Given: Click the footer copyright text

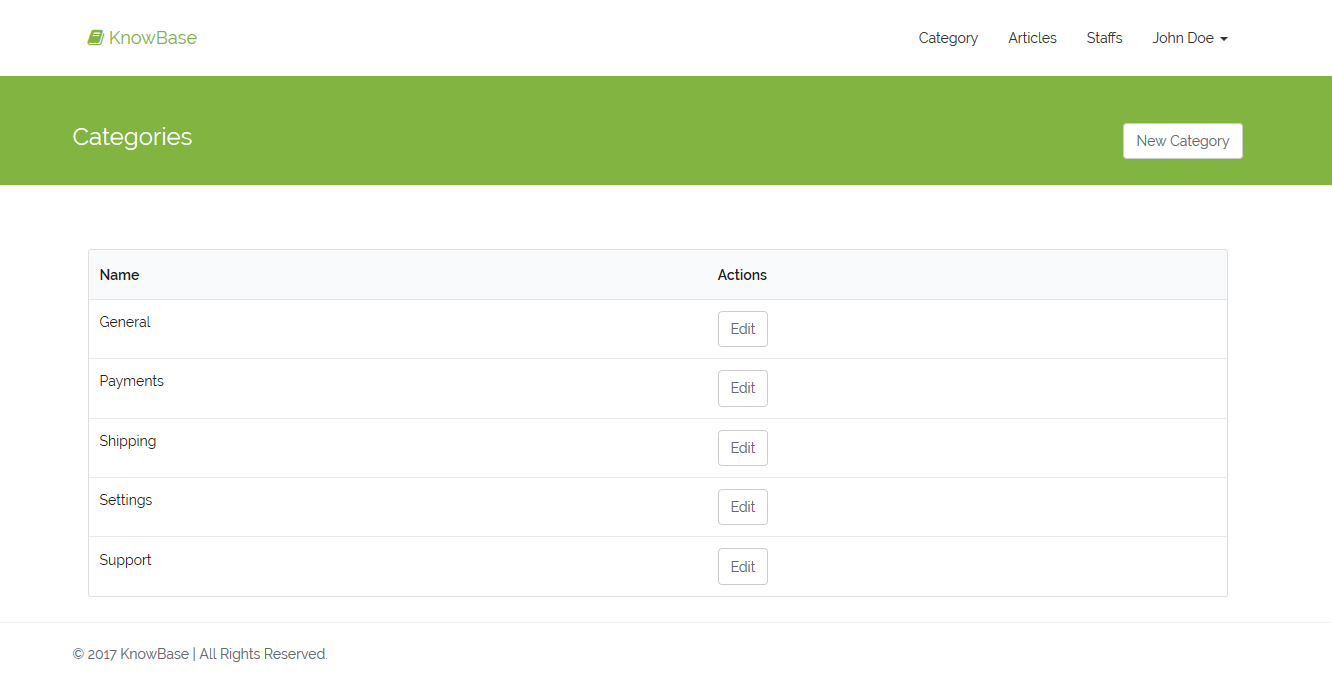Looking at the screenshot, I should pyautogui.click(x=200, y=654).
